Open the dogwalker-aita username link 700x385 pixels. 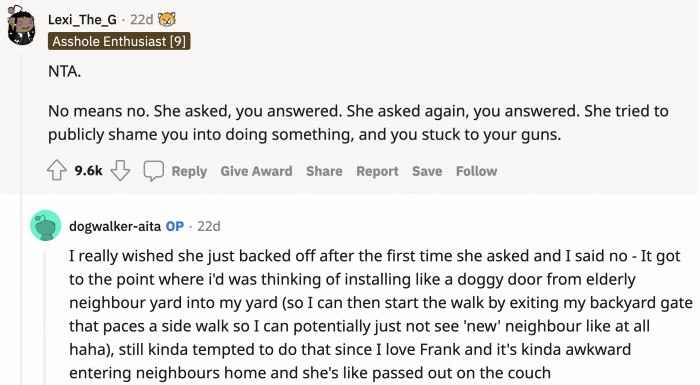point(115,226)
